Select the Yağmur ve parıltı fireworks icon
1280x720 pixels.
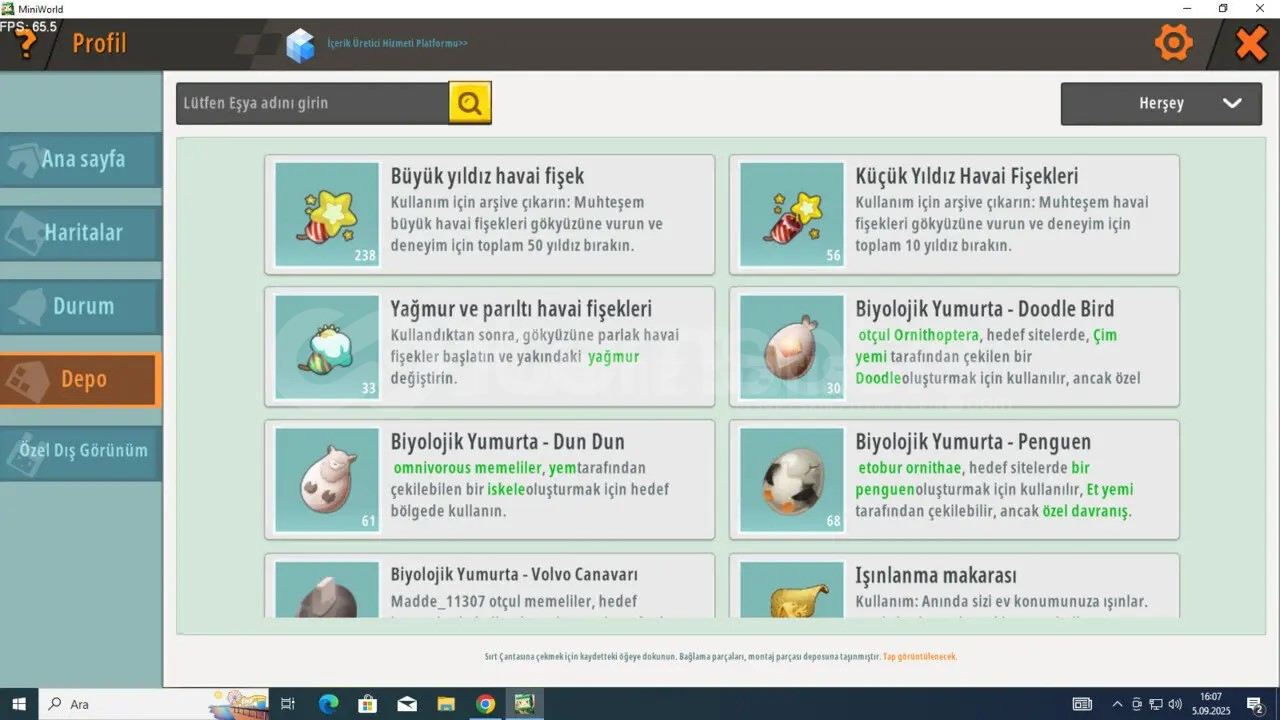pyautogui.click(x=327, y=347)
